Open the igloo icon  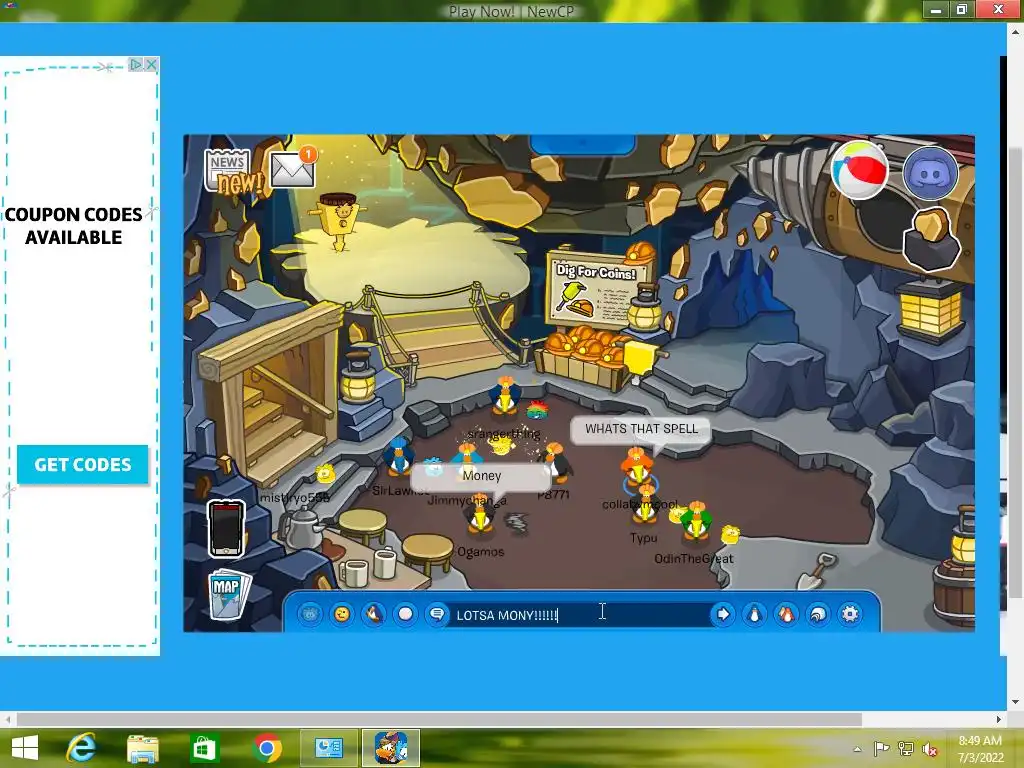coord(818,615)
